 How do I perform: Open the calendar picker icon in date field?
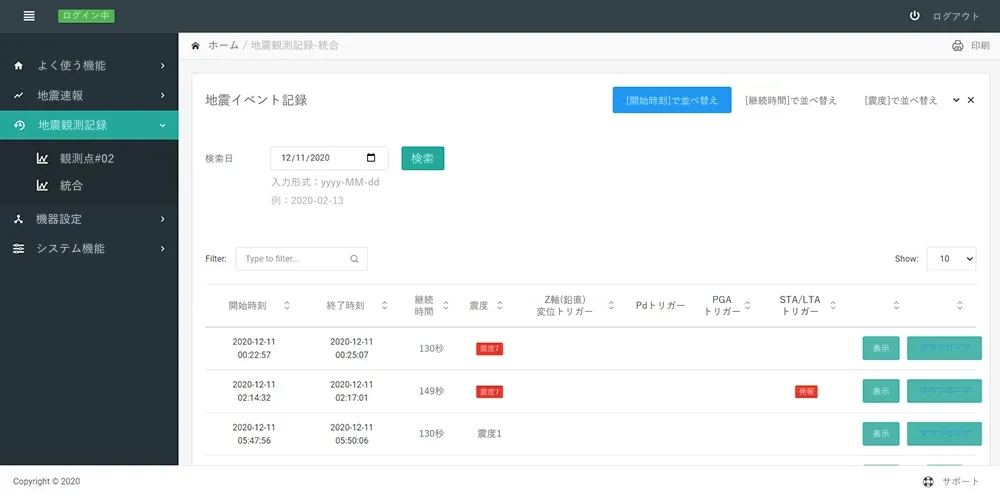(x=371, y=158)
